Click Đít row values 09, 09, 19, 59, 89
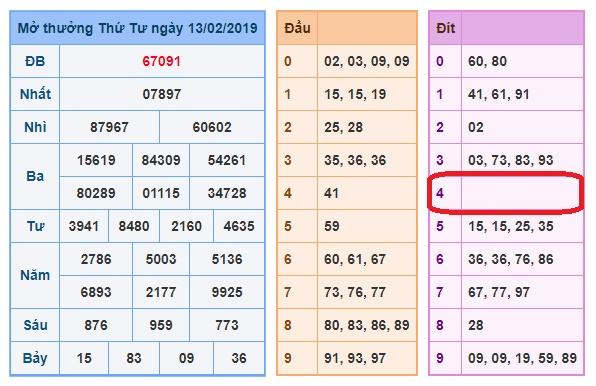This screenshot has height=386, width=596. pos(522,358)
